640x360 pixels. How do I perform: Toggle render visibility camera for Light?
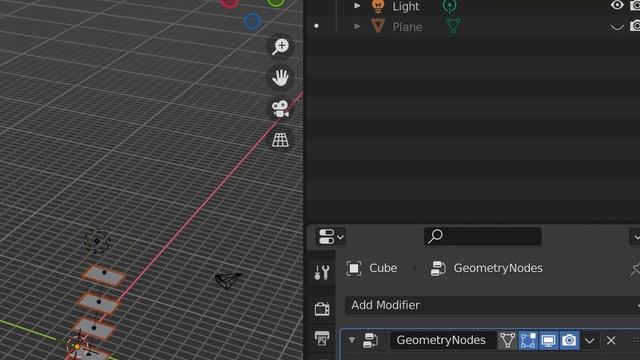635,6
